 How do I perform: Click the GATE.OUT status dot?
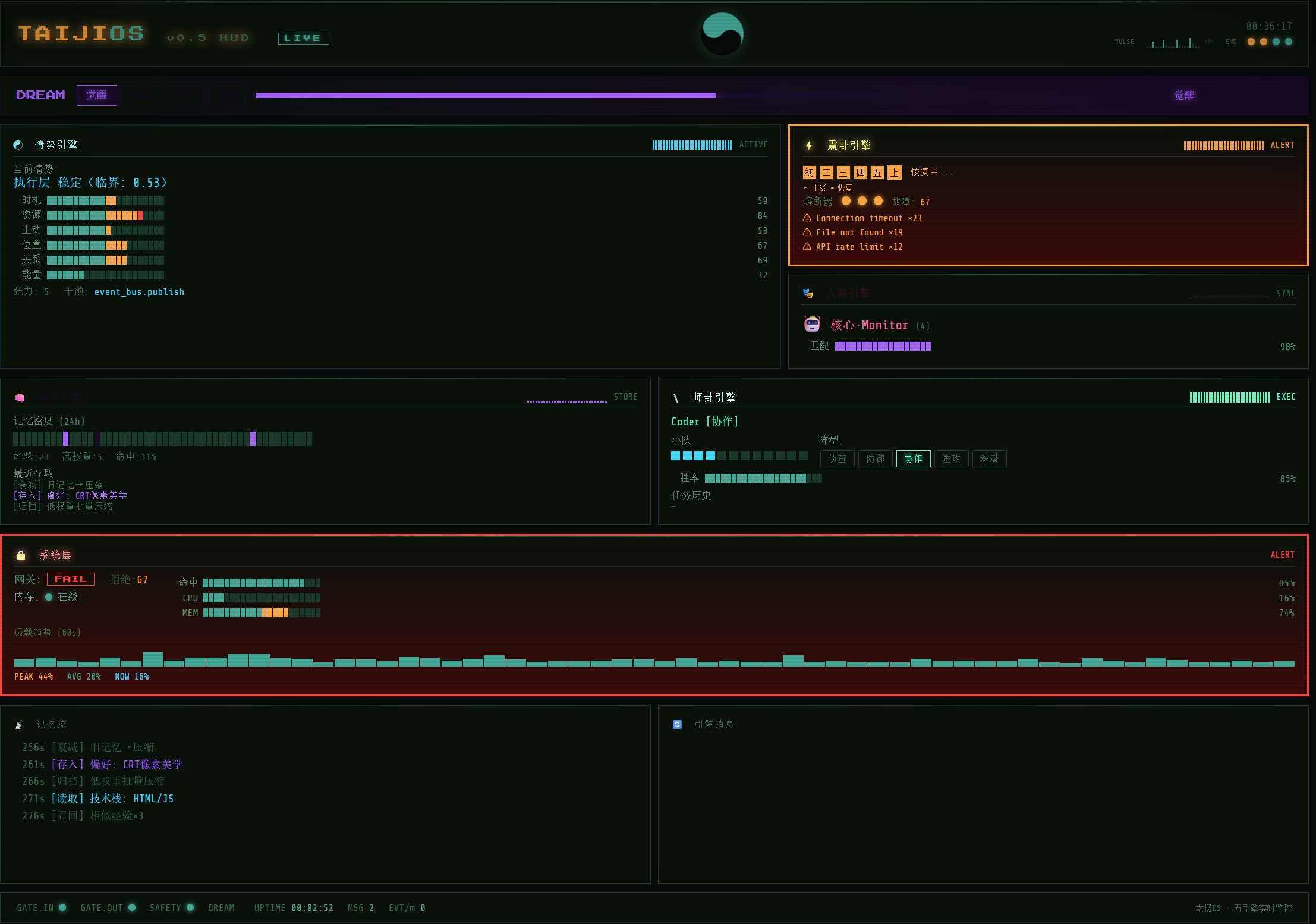pos(132,907)
